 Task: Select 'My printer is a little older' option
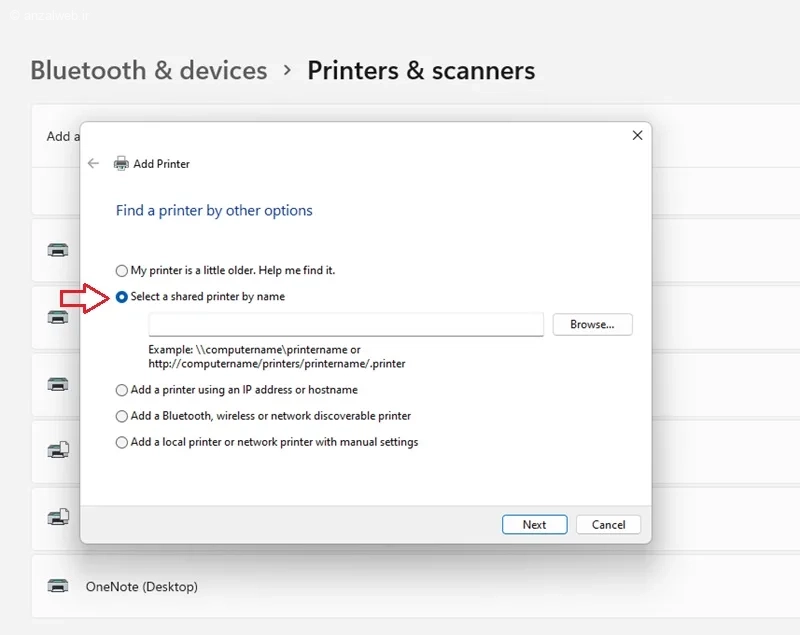121,270
